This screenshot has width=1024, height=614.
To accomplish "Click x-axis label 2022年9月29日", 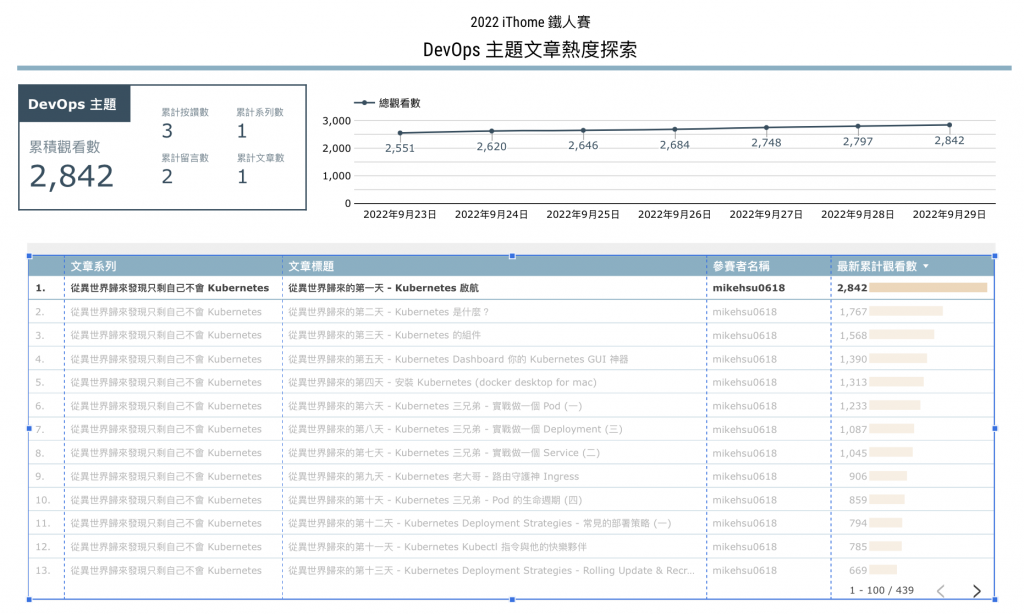I will (x=950, y=214).
